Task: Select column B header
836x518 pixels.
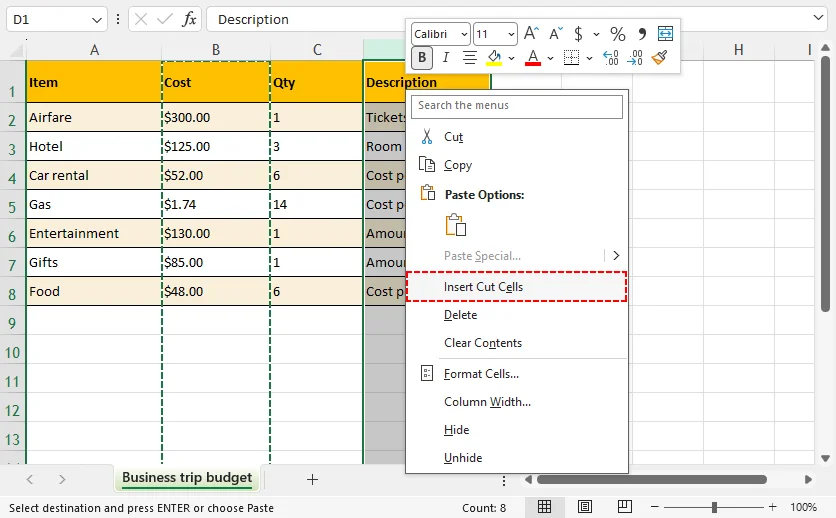Action: 216,50
